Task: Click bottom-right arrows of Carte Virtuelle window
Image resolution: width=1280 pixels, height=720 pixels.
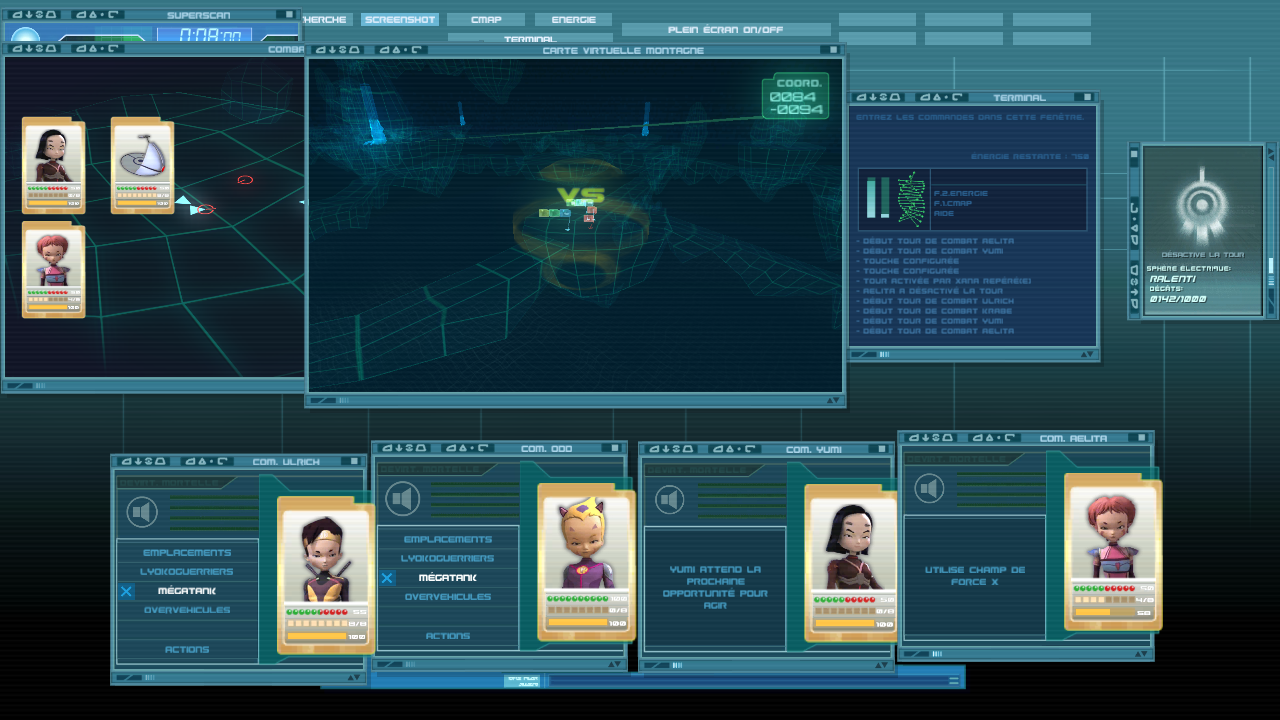Action: [833, 400]
